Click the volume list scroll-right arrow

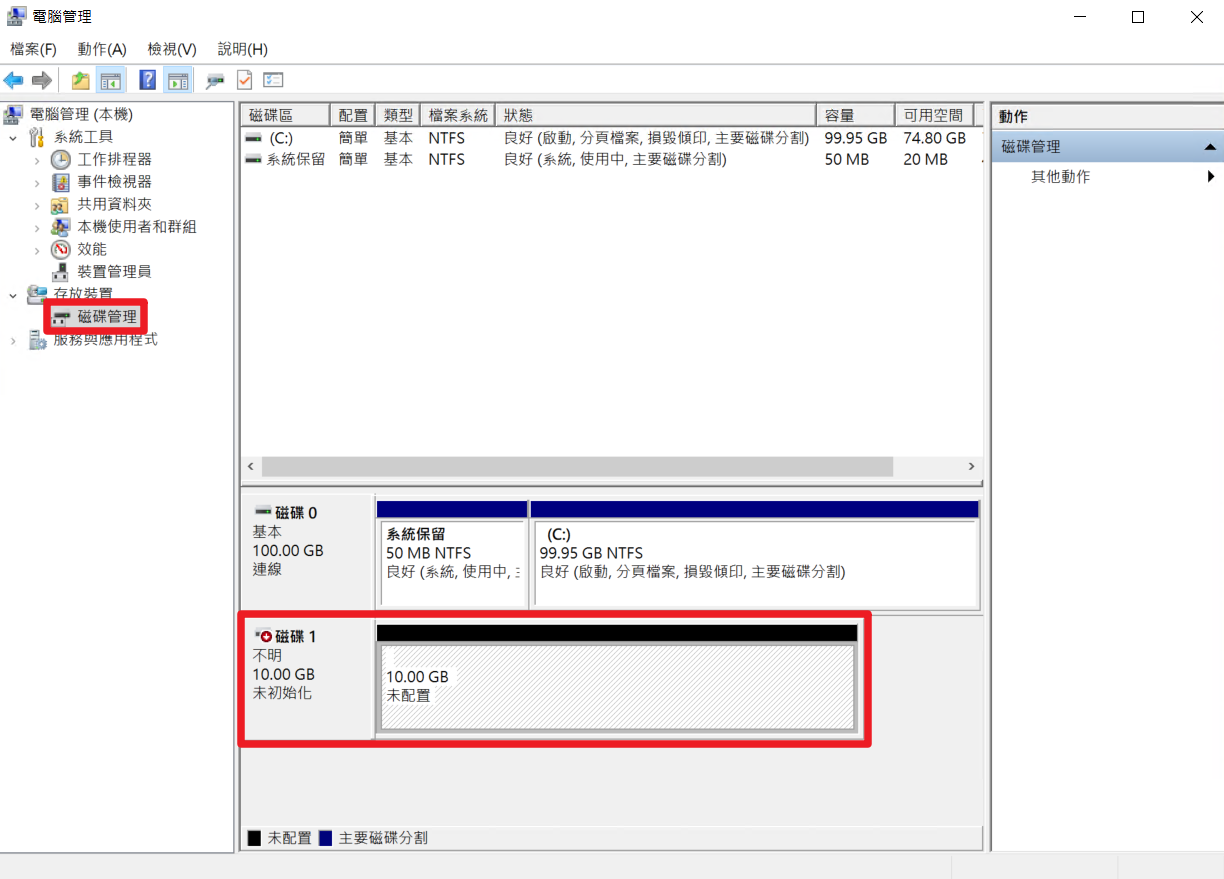point(971,467)
